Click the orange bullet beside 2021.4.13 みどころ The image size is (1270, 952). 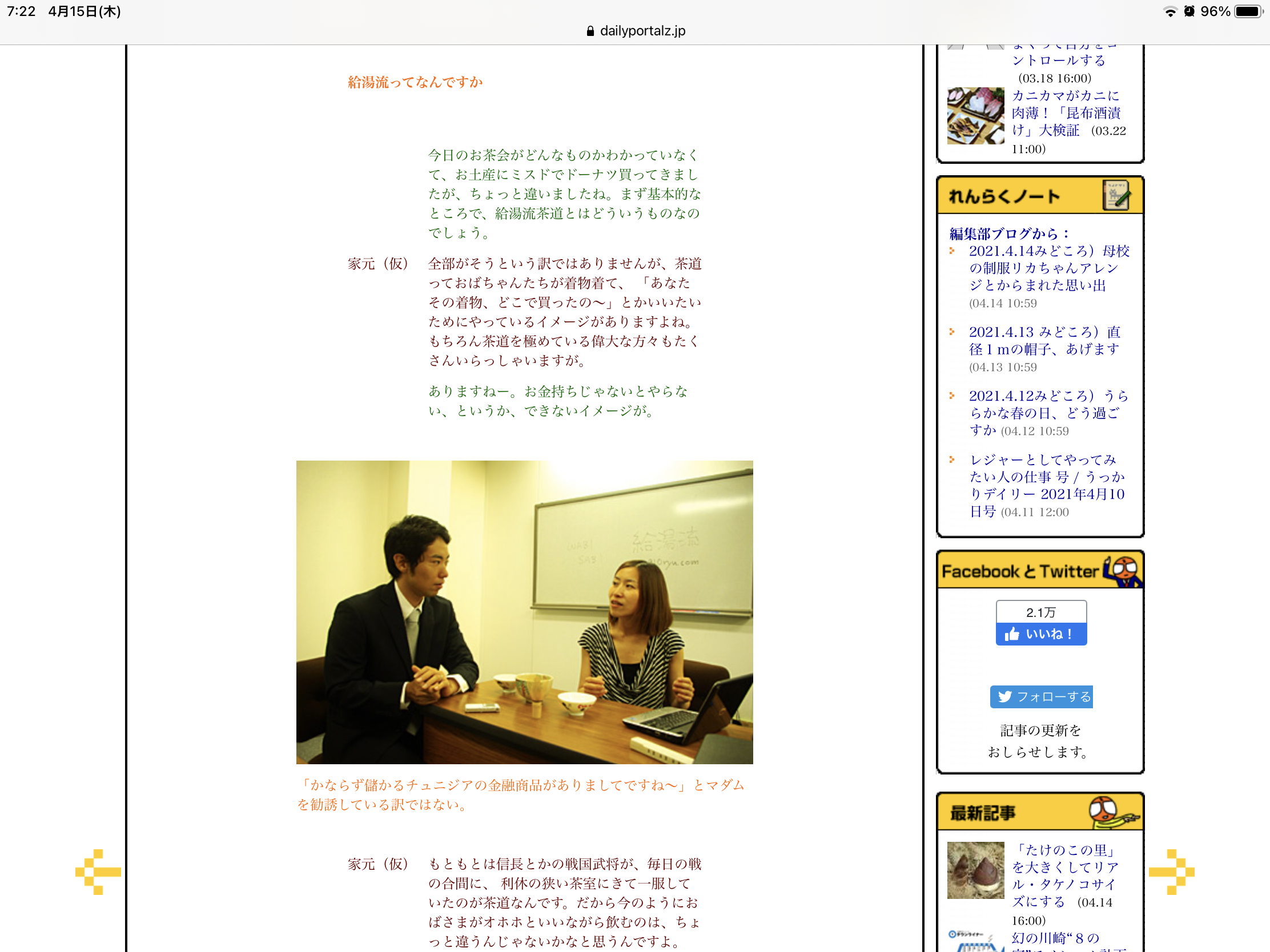952,332
